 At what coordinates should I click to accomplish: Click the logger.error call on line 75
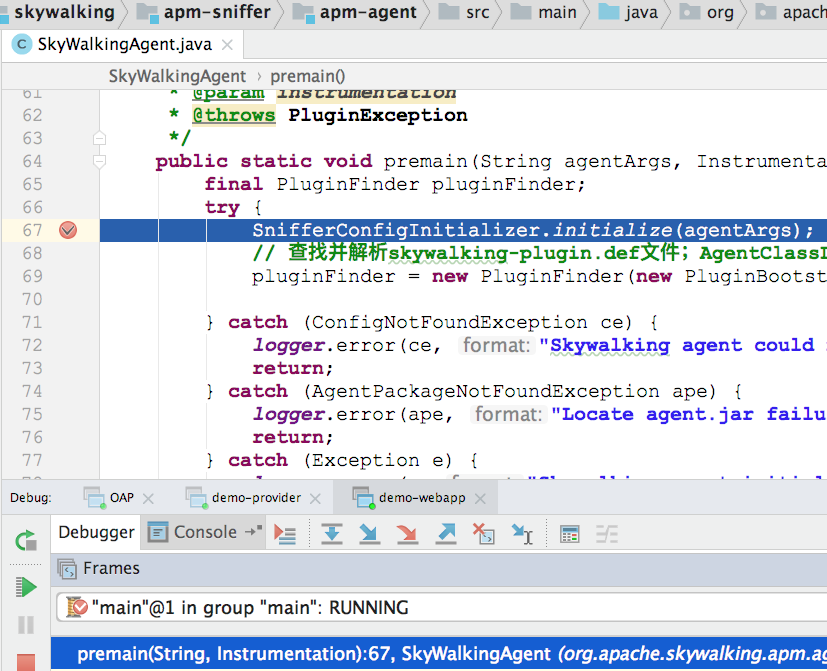coord(539,415)
